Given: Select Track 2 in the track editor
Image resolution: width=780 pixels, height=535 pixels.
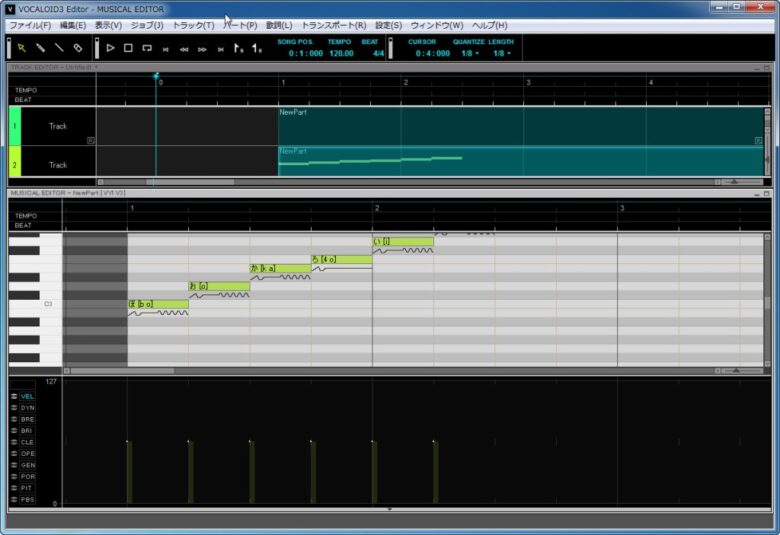Looking at the screenshot, I should pyautogui.click(x=58, y=165).
